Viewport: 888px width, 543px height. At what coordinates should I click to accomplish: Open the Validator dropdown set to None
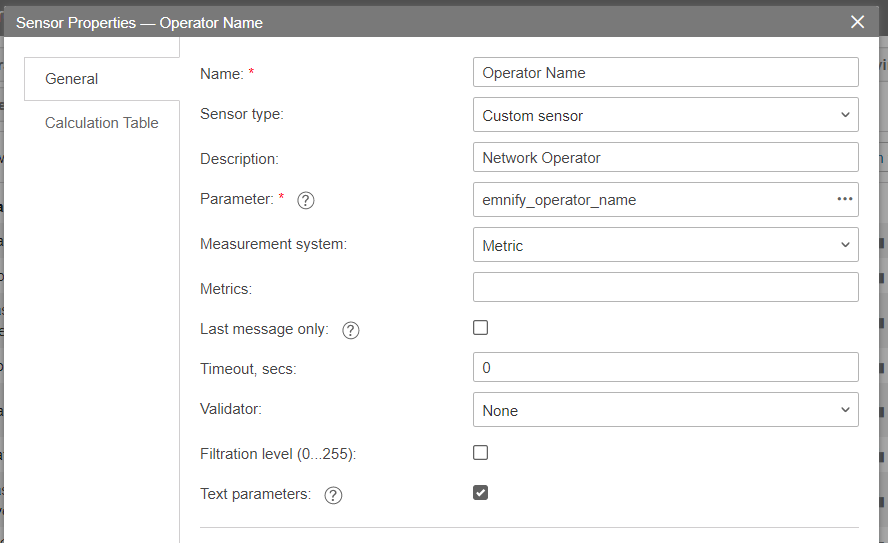[665, 410]
